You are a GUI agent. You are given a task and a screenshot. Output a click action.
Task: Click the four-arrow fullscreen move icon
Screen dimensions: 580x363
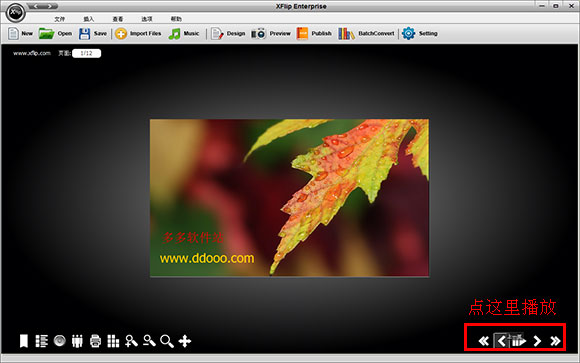coord(185,341)
